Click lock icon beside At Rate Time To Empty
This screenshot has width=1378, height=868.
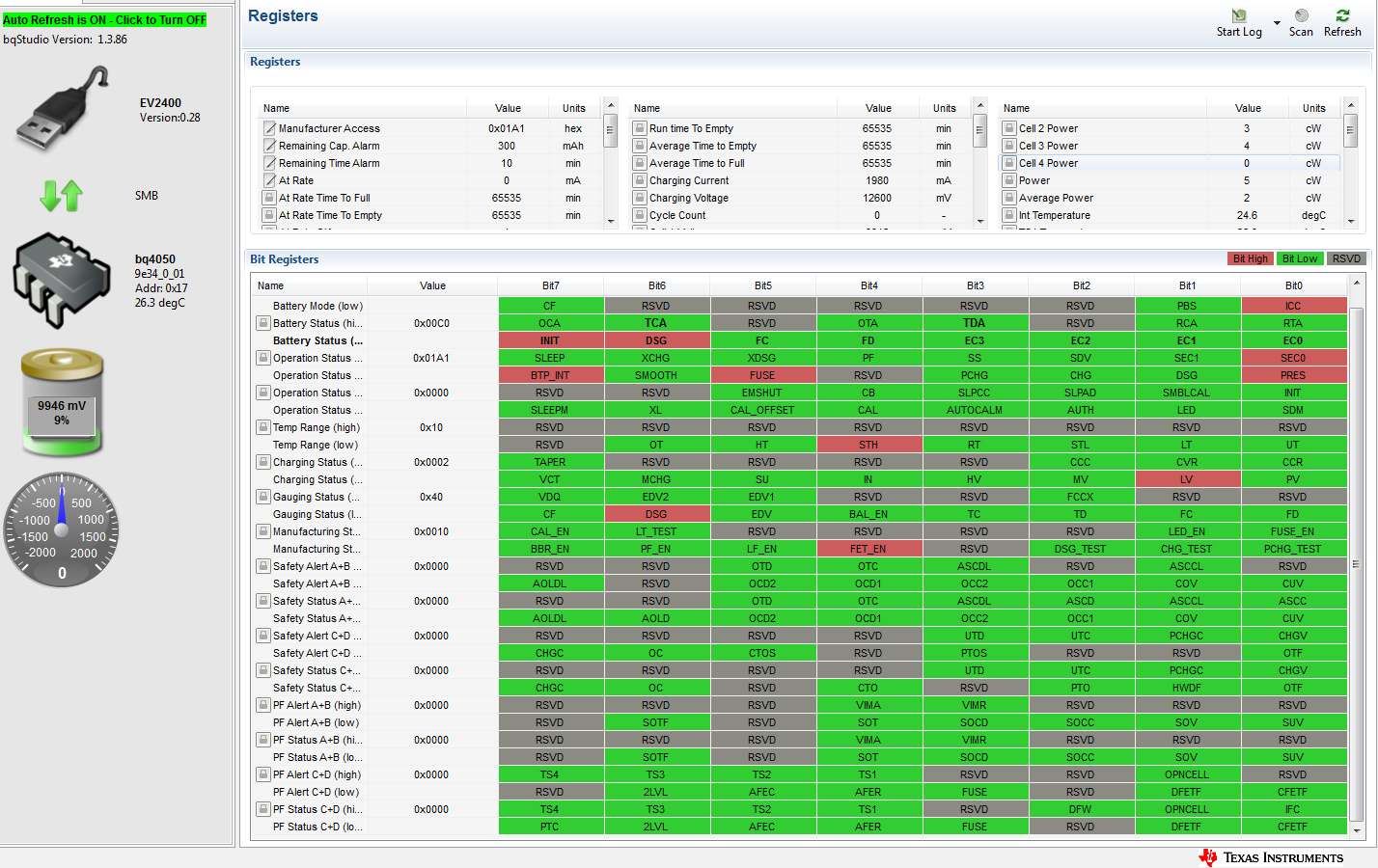pyautogui.click(x=270, y=215)
